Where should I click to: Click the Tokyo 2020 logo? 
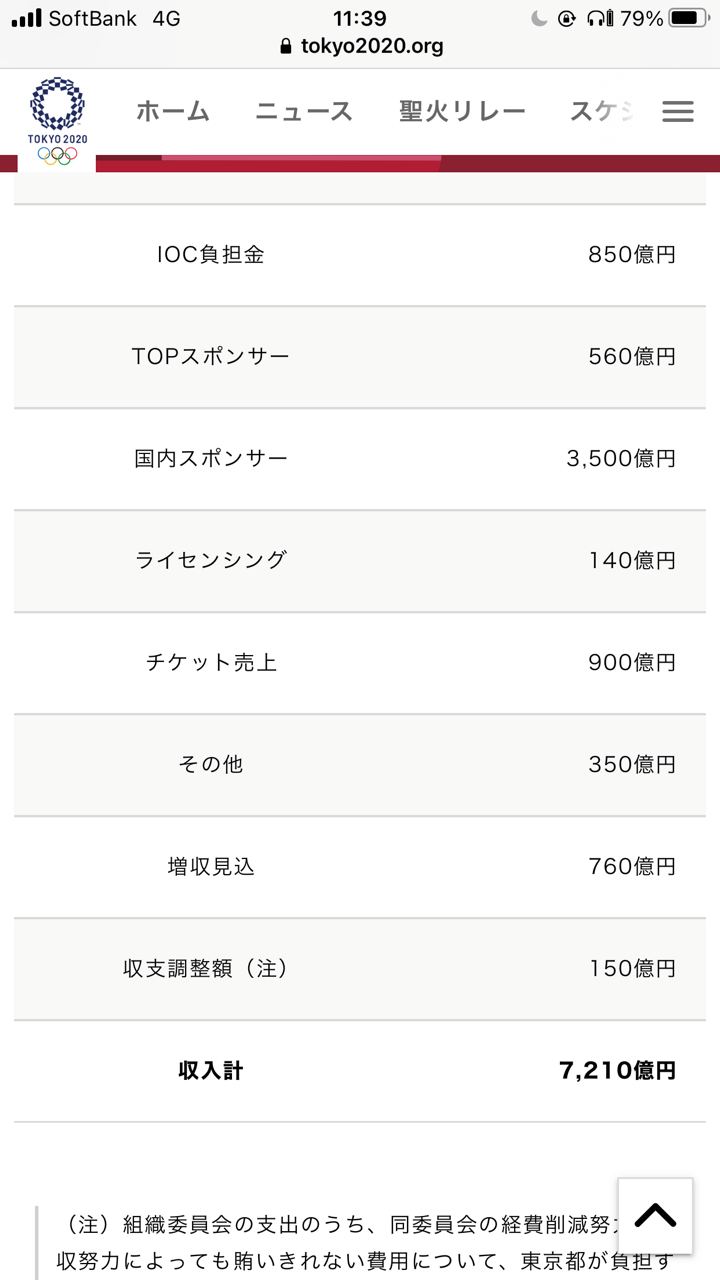point(58,120)
